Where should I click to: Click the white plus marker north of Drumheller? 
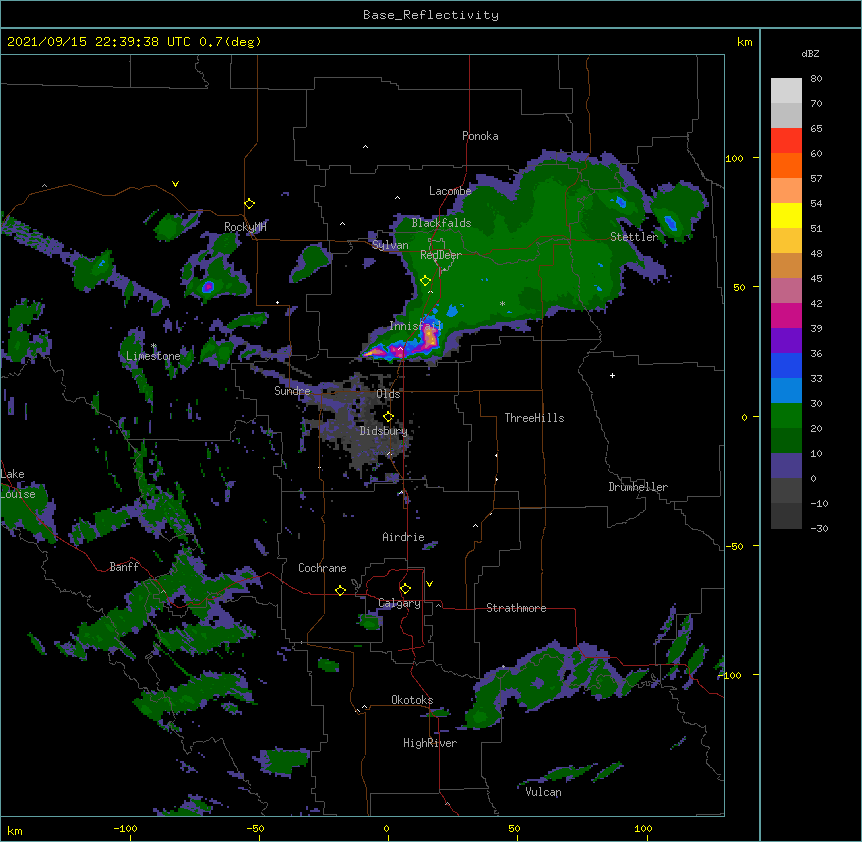612,375
